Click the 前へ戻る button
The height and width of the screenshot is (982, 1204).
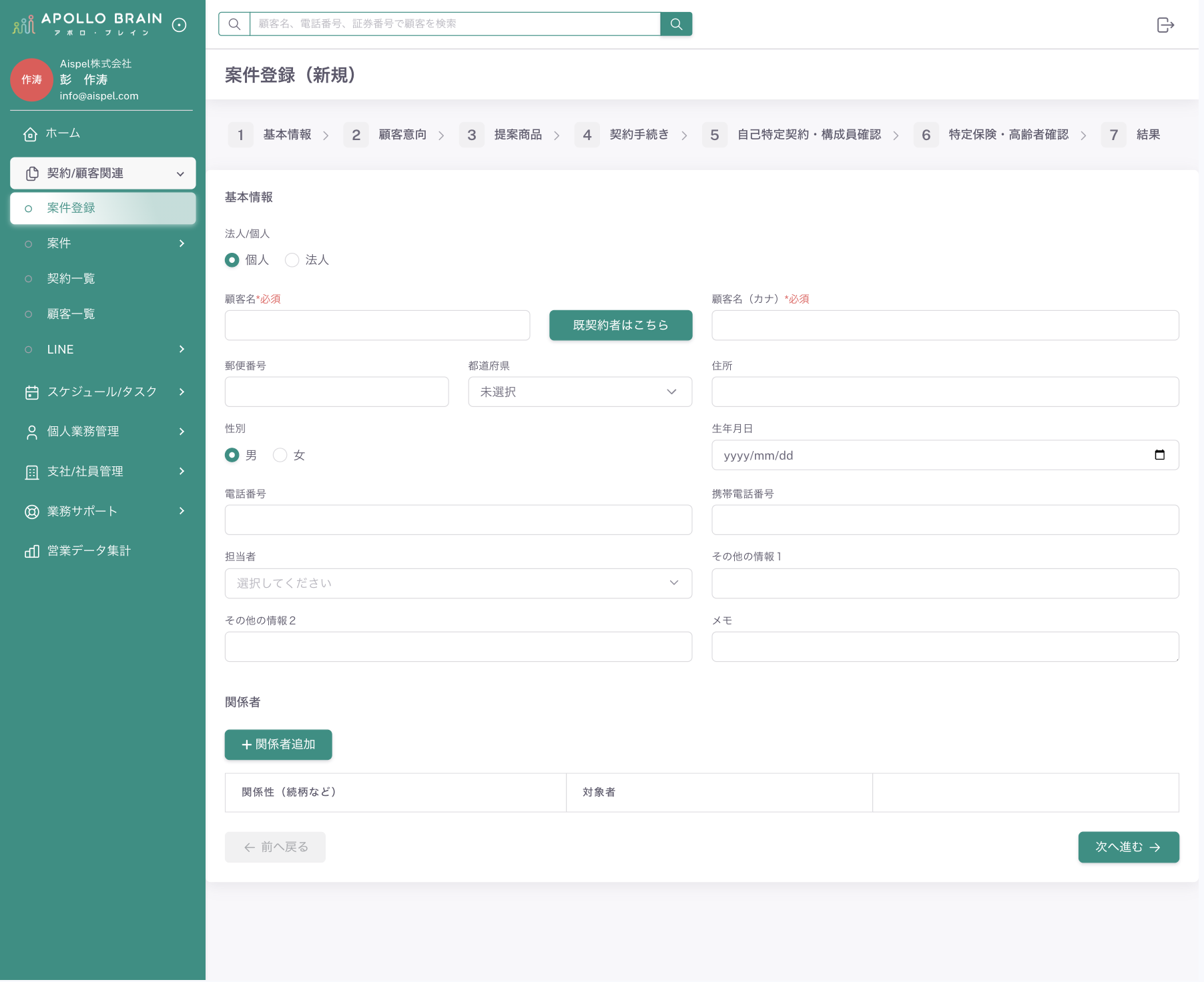[x=275, y=847]
